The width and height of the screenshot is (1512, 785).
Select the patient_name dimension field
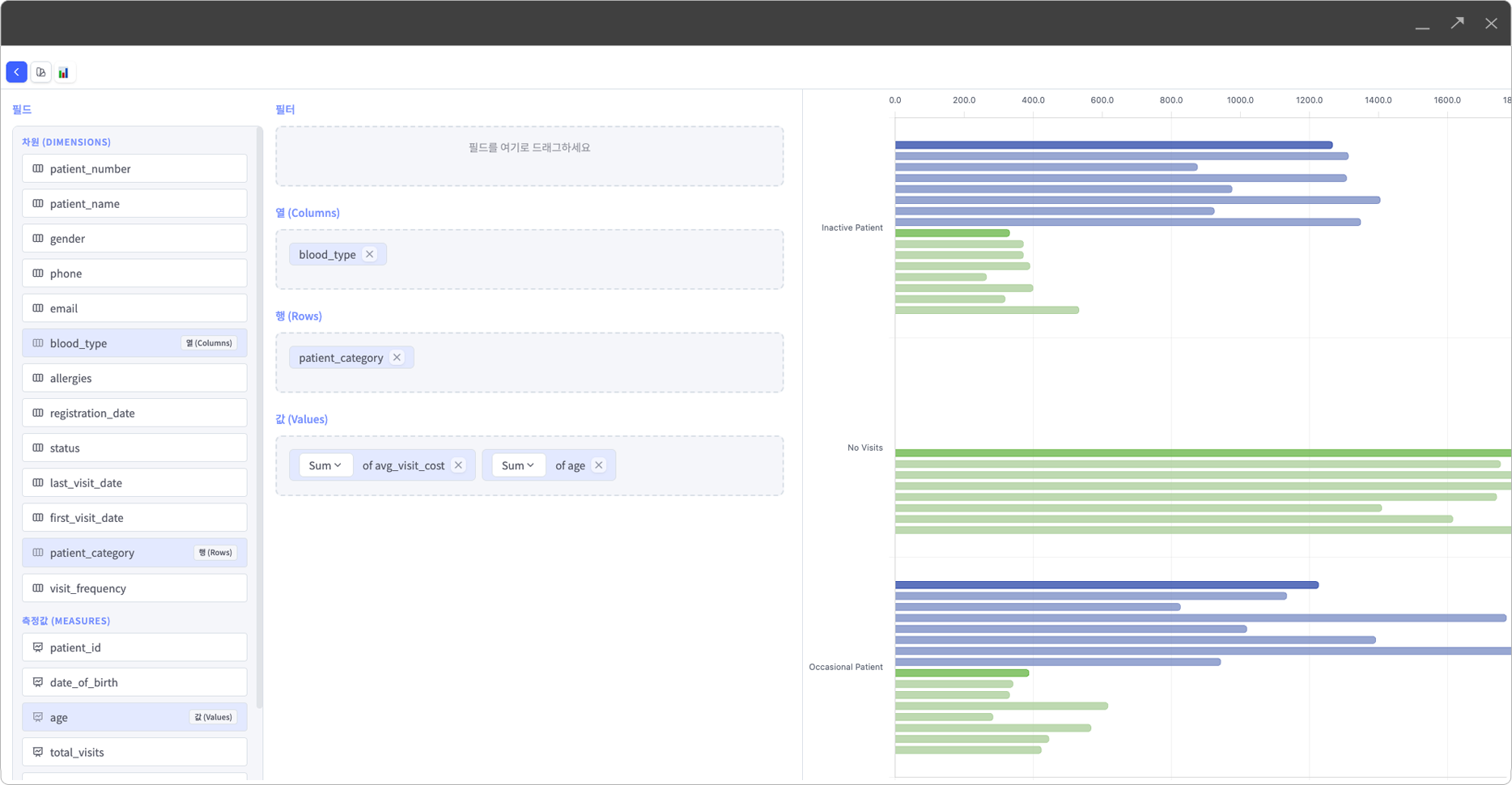(x=134, y=204)
